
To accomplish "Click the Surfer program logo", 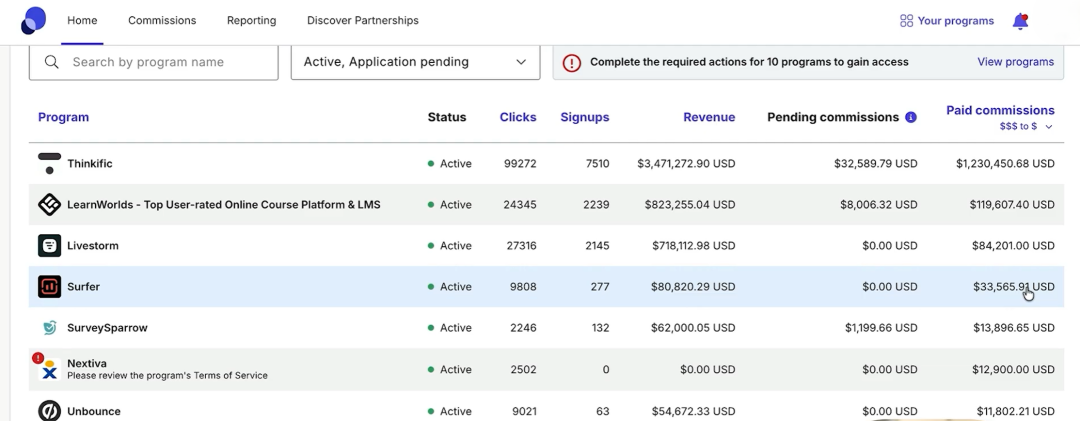I will coord(49,287).
